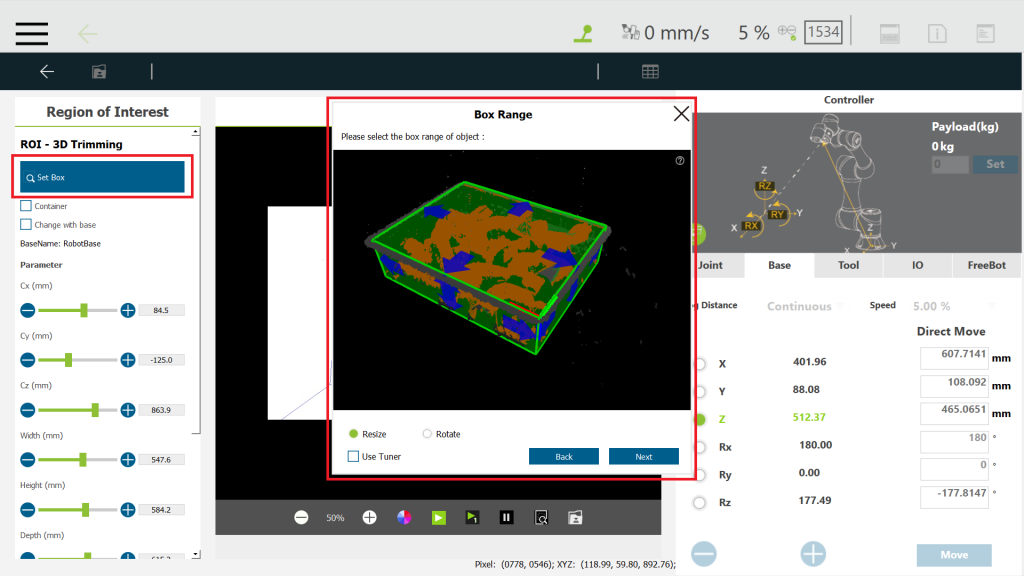Switch to the Tool tab
The width and height of the screenshot is (1024, 576).
(x=848, y=265)
